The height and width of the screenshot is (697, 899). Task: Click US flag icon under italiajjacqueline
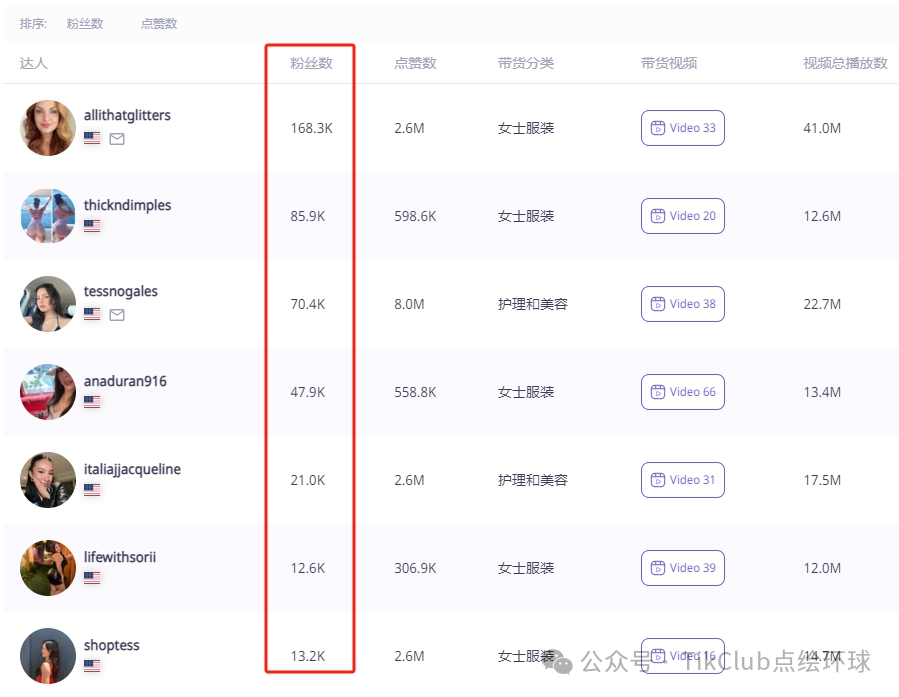point(92,490)
